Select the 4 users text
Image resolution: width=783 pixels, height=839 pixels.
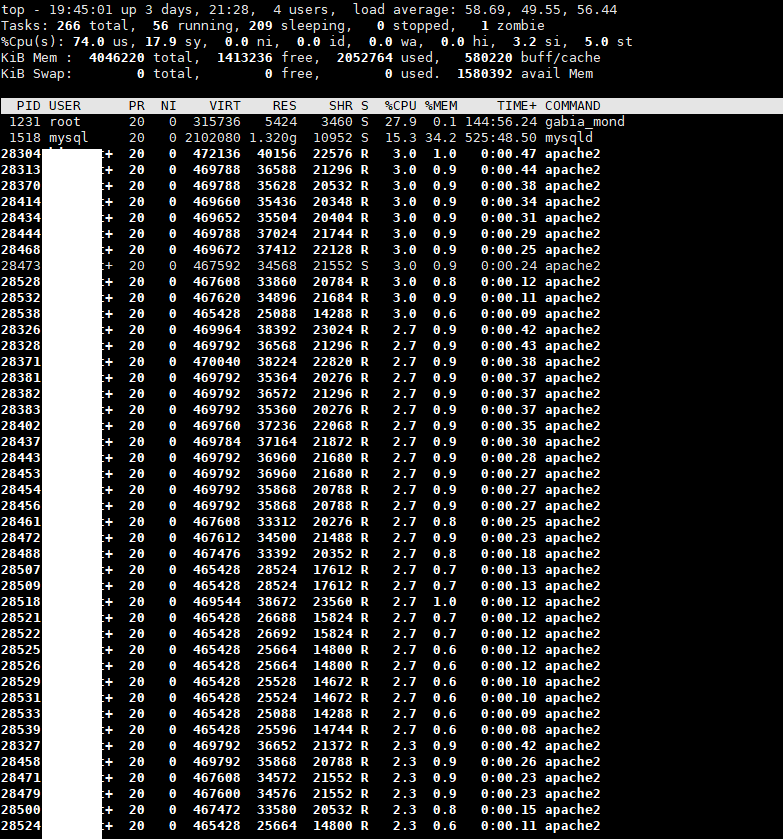point(300,10)
